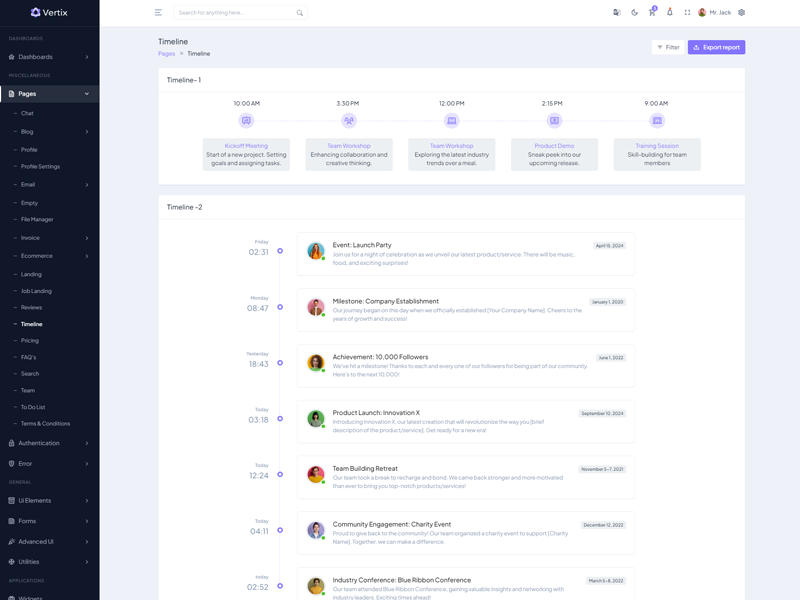Go to the Pricing page in sidebar
Image resolution: width=800 pixels, height=600 pixels.
[30, 341]
